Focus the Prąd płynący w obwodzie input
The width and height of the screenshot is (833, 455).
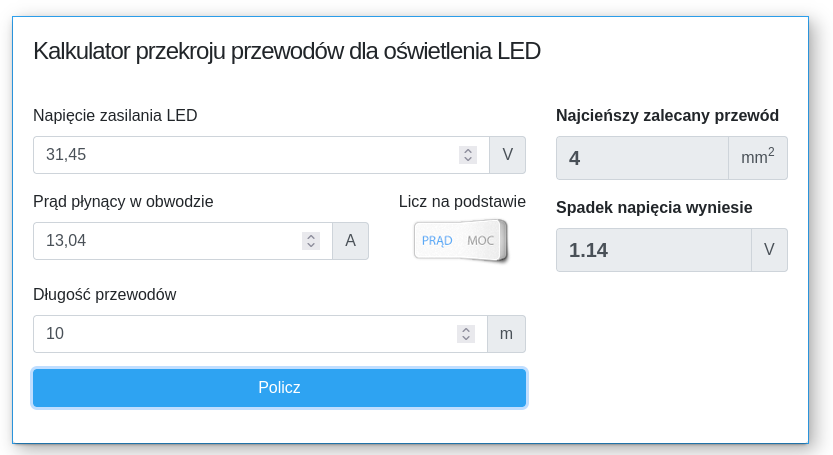183,241
